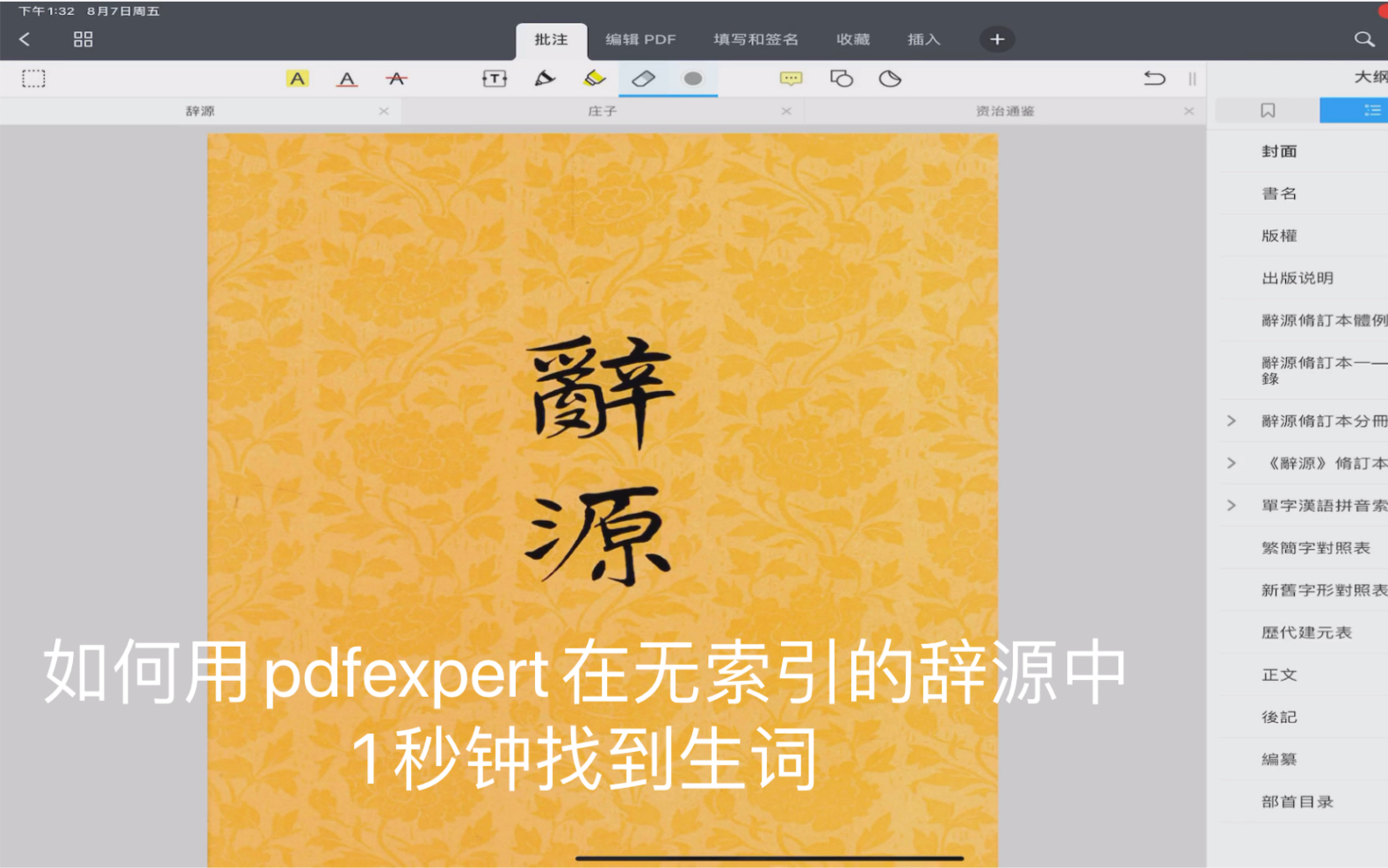Go back using the back arrow
This screenshot has height=868, width=1388.
[25, 40]
